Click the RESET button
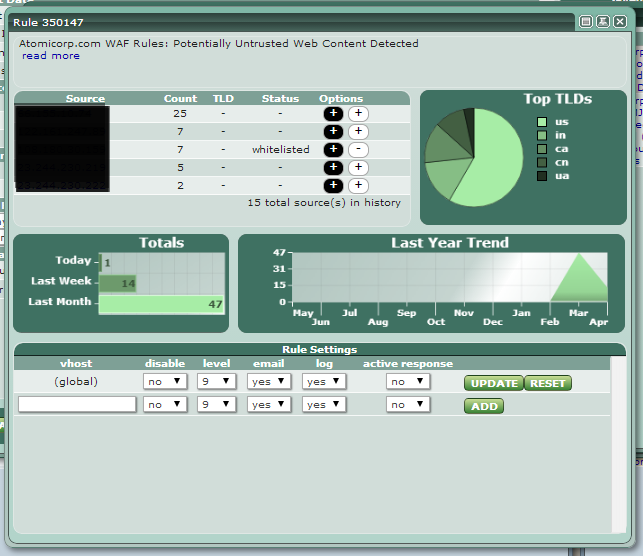The width and height of the screenshot is (643, 556). 547,383
